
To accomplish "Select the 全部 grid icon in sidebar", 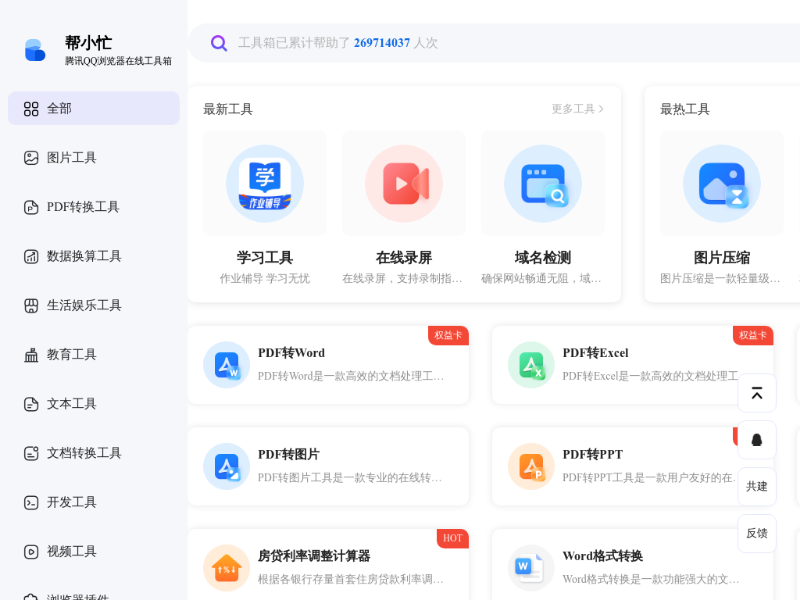I will [x=31, y=109].
